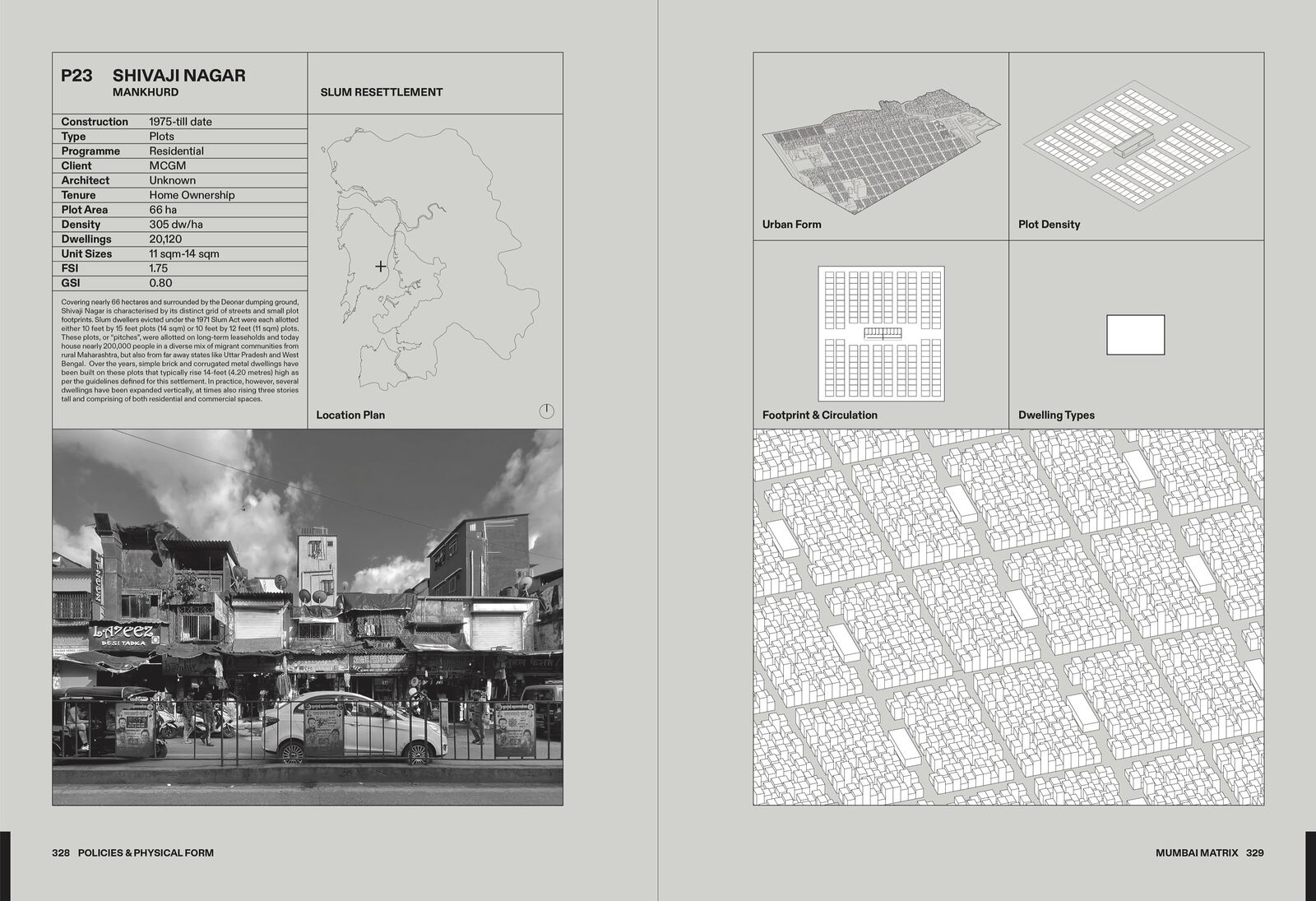Viewport: 1316px width, 901px height.
Task: Click the Dwelling Types caption label
Action: click(1056, 415)
